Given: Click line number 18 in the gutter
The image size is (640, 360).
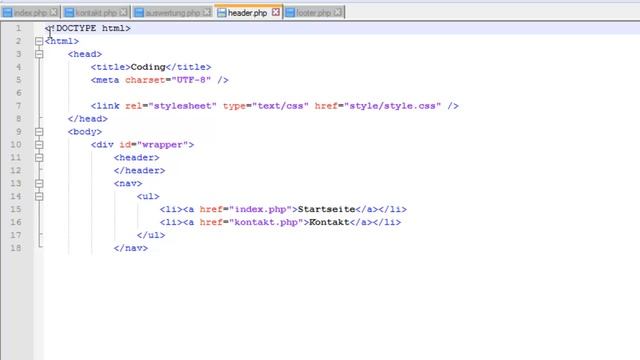Looking at the screenshot, I should [x=16, y=248].
